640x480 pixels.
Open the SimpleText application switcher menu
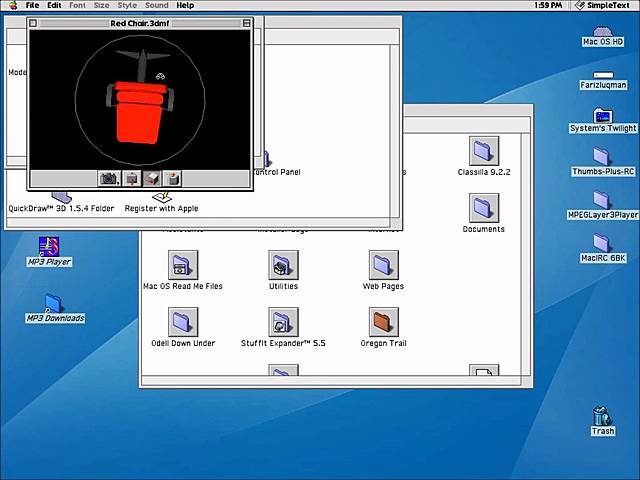[602, 5]
